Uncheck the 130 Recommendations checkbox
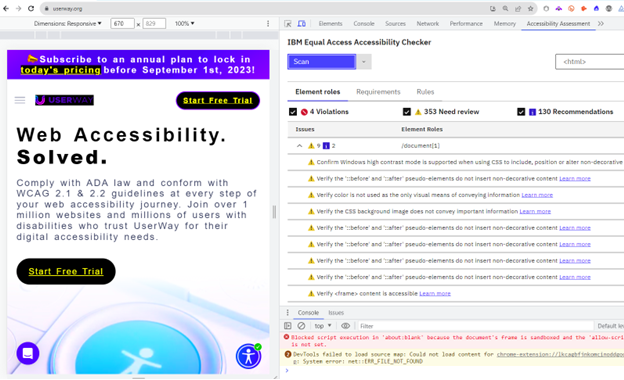Image resolution: width=624 pixels, height=380 pixels. click(x=521, y=112)
